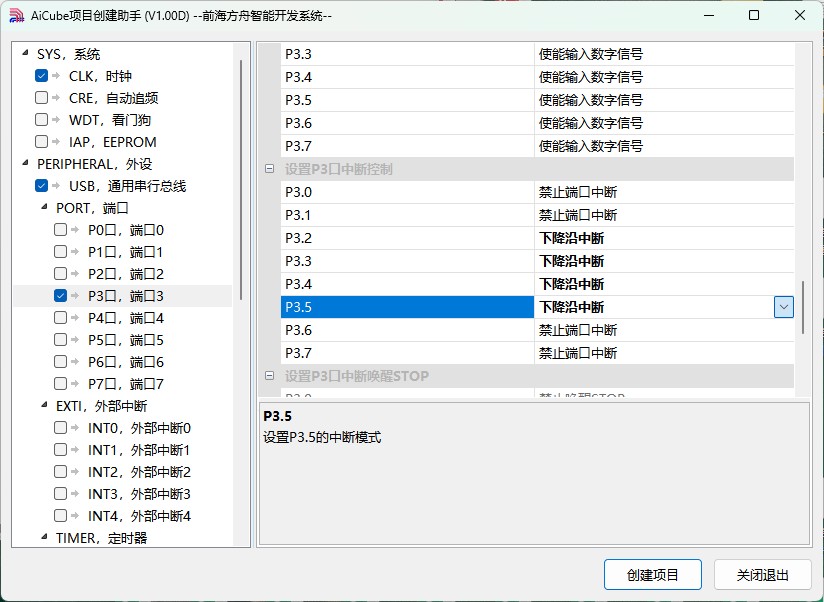
Task: Select the highlighted P3.5 interrupt row
Action: coord(537,307)
